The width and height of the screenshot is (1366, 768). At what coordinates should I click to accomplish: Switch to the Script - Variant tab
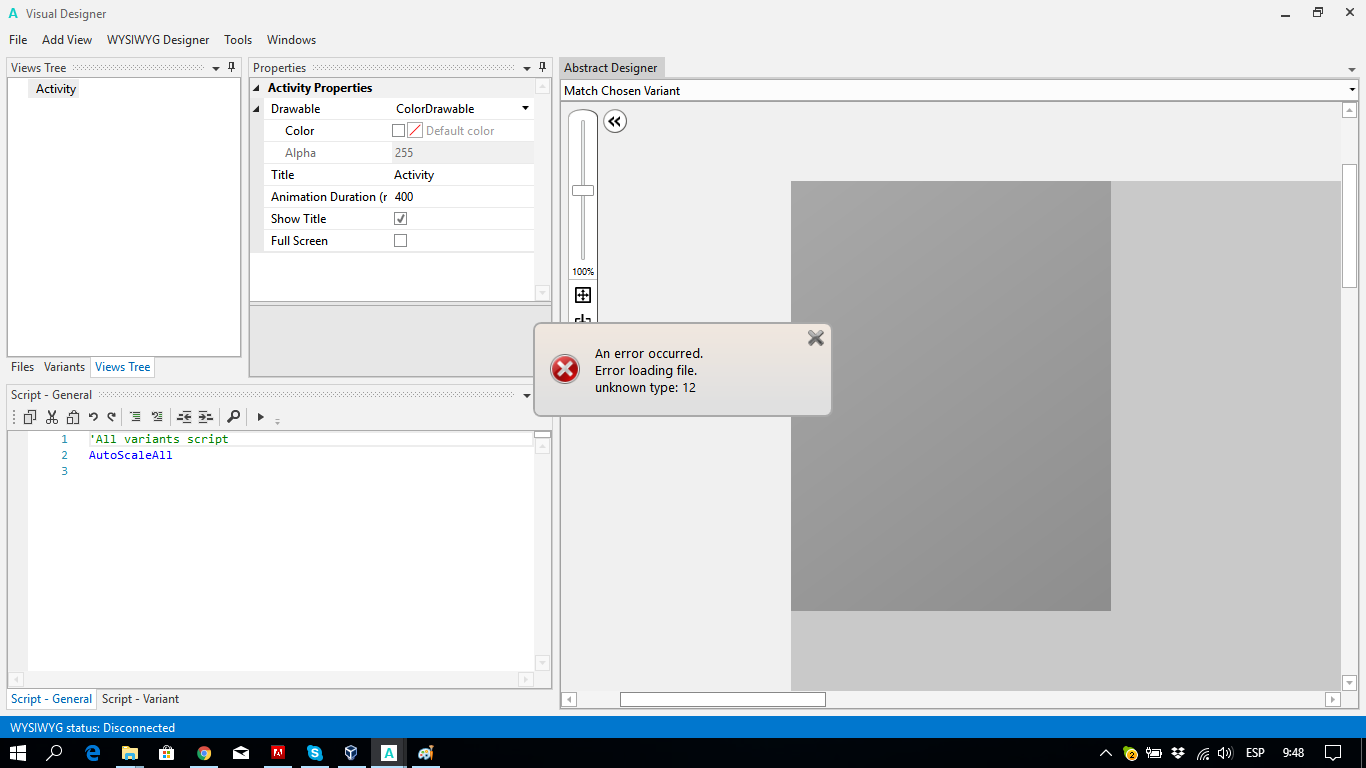tap(141, 699)
